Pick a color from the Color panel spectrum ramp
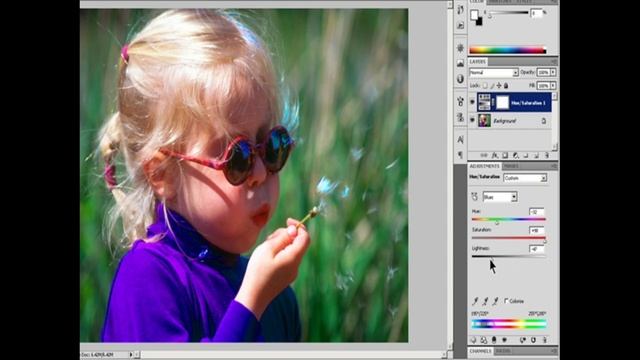The height and width of the screenshot is (360, 640). [507, 50]
